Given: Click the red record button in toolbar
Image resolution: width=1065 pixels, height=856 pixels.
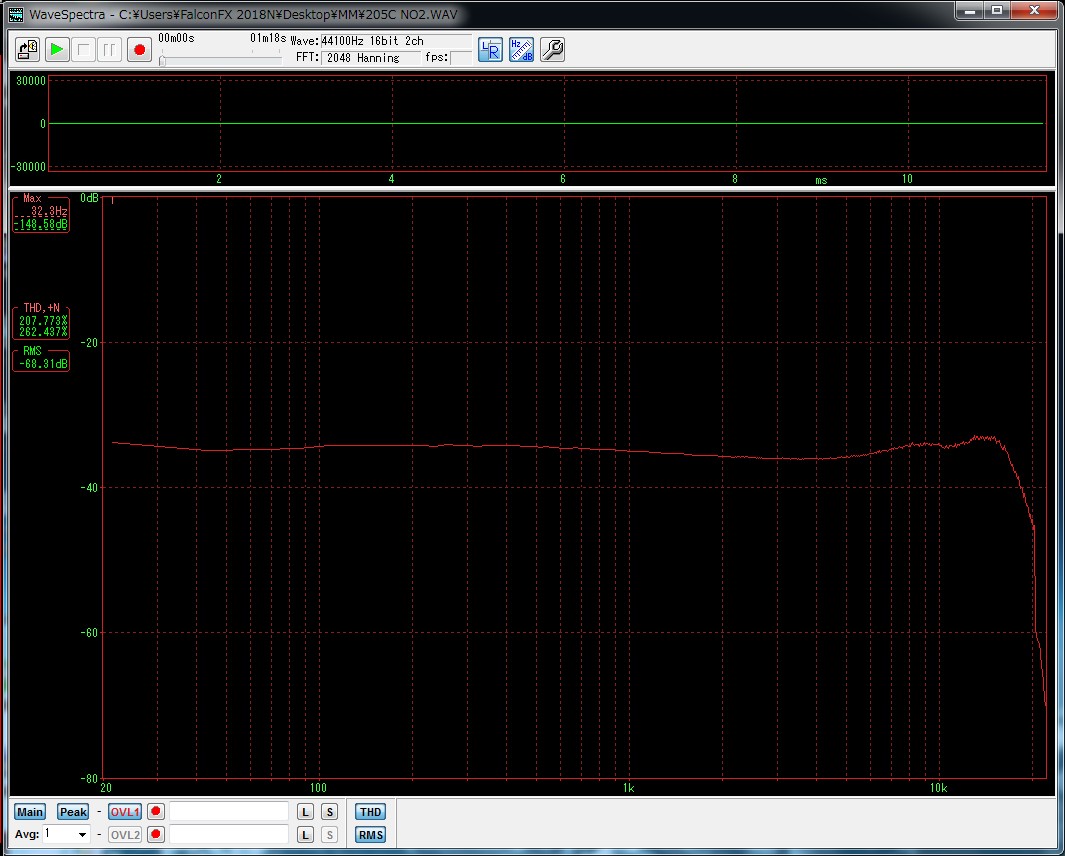Looking at the screenshot, I should tap(139, 49).
